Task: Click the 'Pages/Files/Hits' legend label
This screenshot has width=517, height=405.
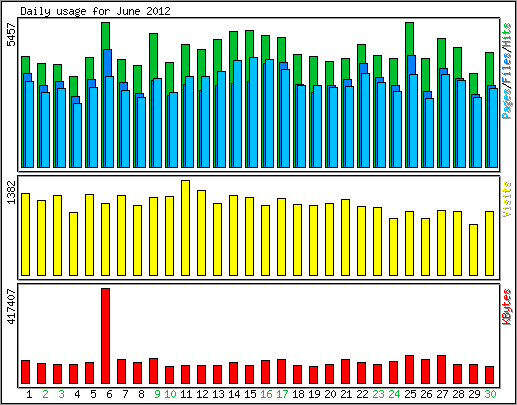Action: coord(507,71)
